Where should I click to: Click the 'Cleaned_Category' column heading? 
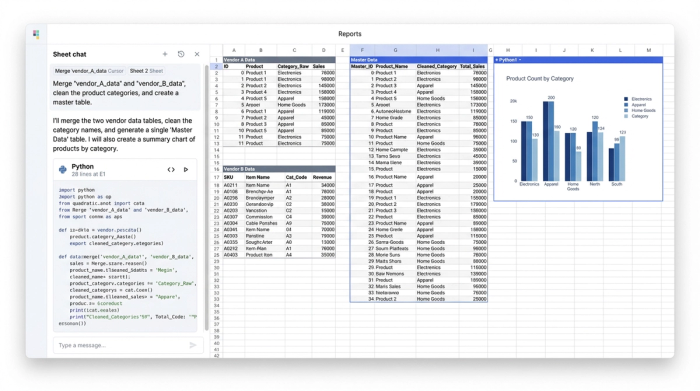(x=437, y=66)
